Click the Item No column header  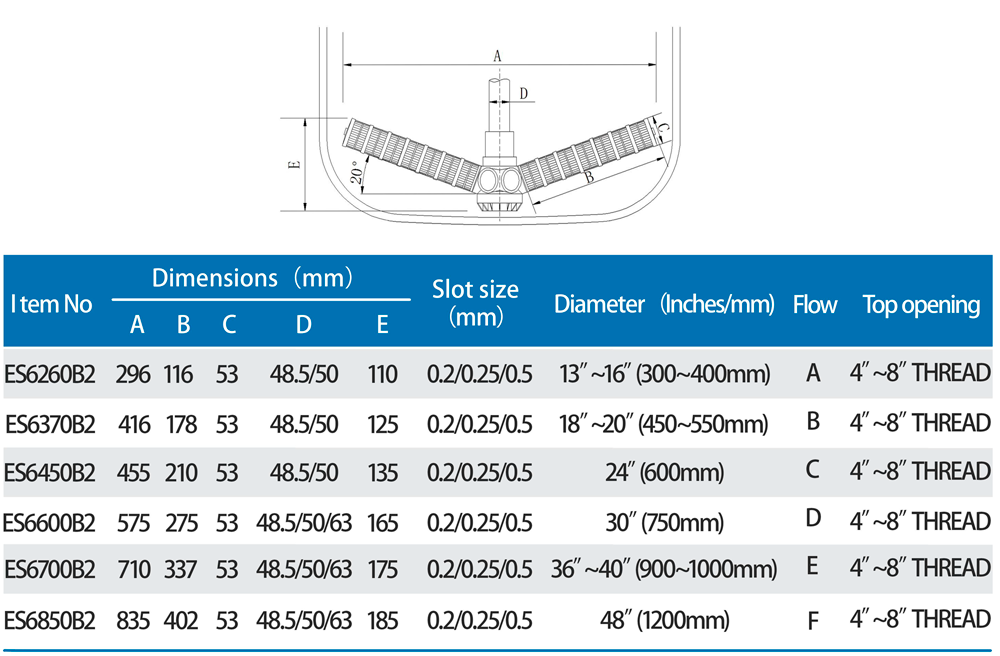tap(52, 304)
